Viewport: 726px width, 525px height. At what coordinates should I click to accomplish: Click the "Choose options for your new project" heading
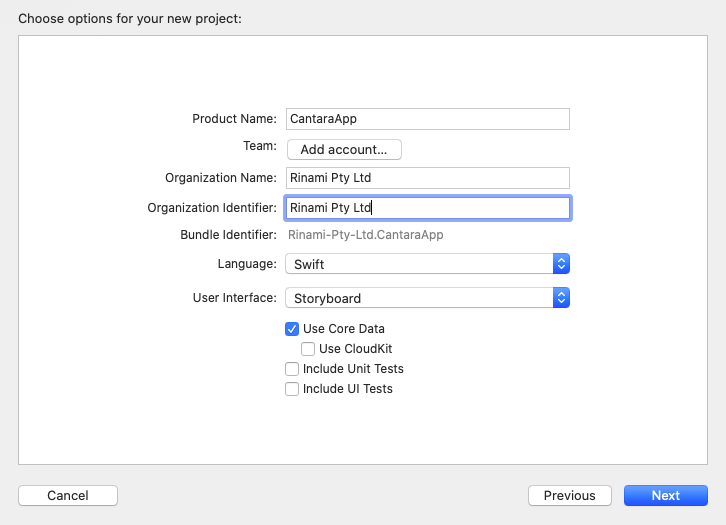[130, 19]
